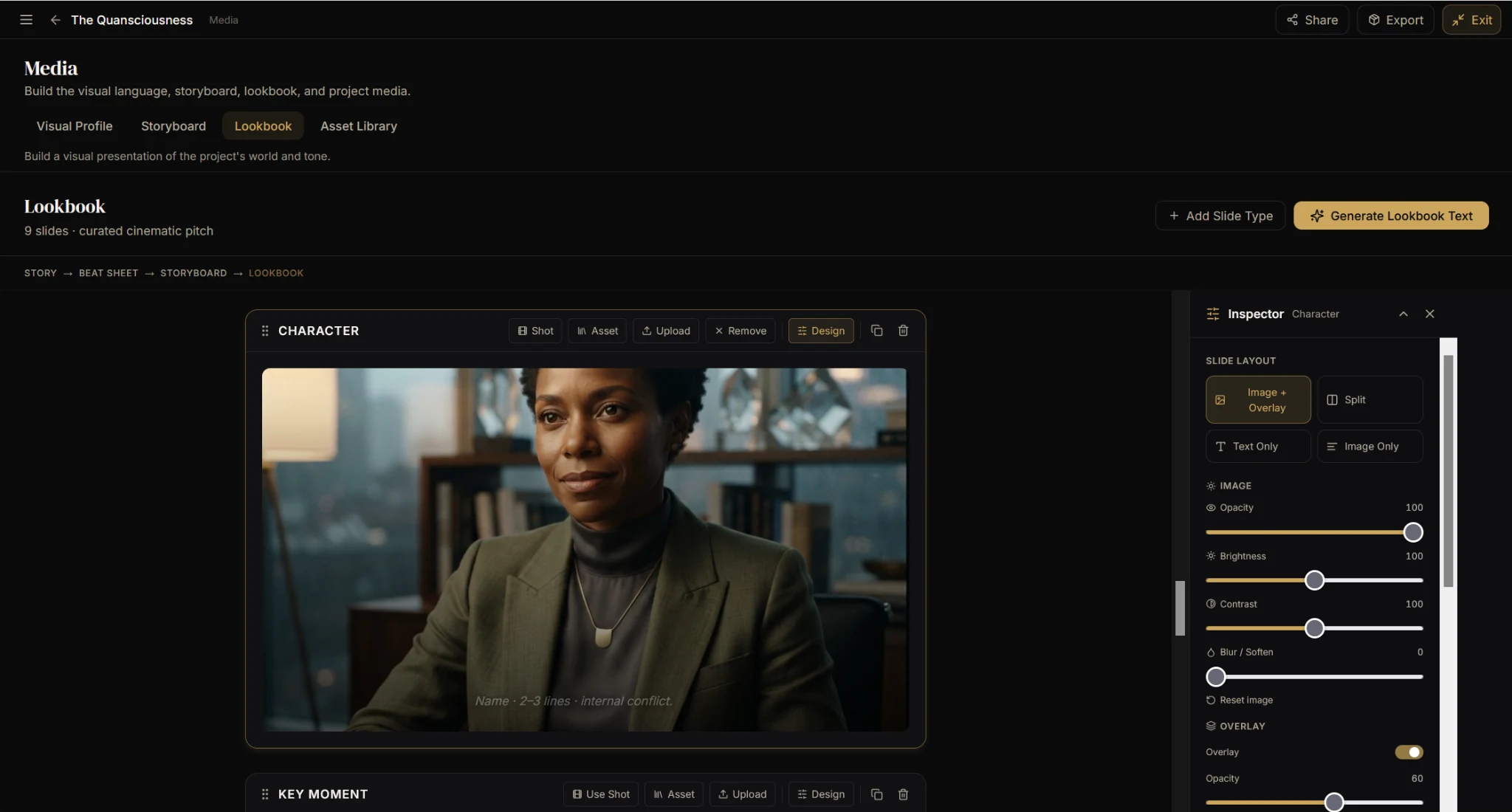1512x812 pixels.
Task: Click the Inspector sliders icon
Action: pos(1212,314)
